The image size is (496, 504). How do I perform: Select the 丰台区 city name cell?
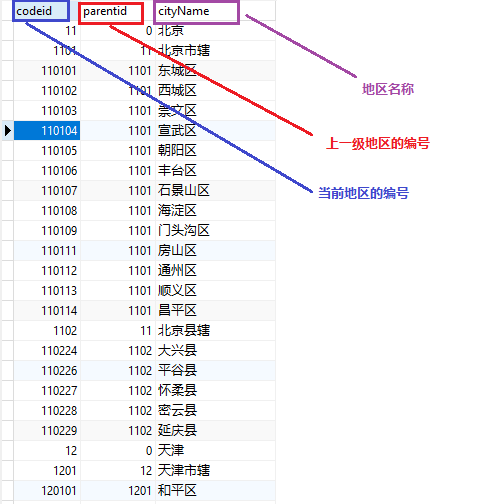click(215, 170)
